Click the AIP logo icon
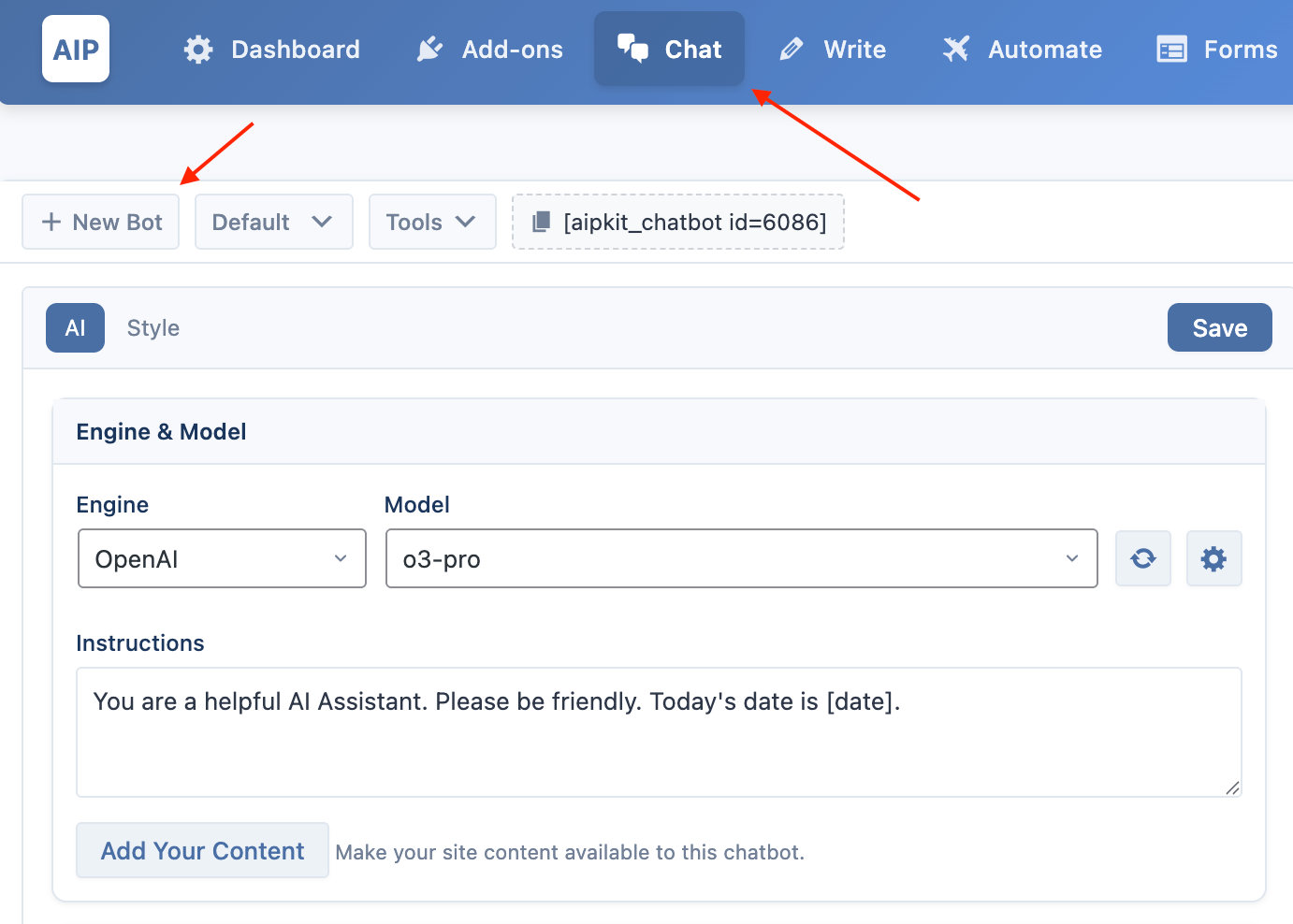This screenshot has width=1293, height=924. click(x=76, y=49)
